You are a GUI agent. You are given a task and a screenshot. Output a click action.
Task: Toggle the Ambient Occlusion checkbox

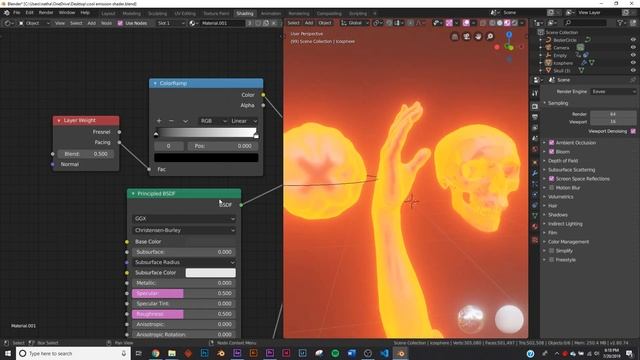tap(551, 143)
